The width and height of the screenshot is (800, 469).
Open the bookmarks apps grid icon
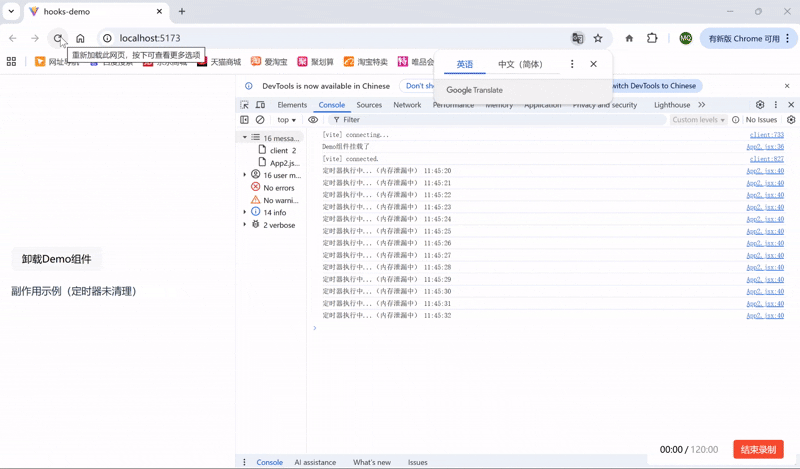(x=11, y=62)
